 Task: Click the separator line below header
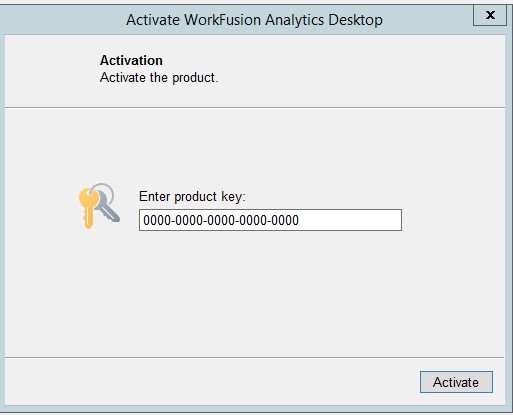(x=255, y=107)
